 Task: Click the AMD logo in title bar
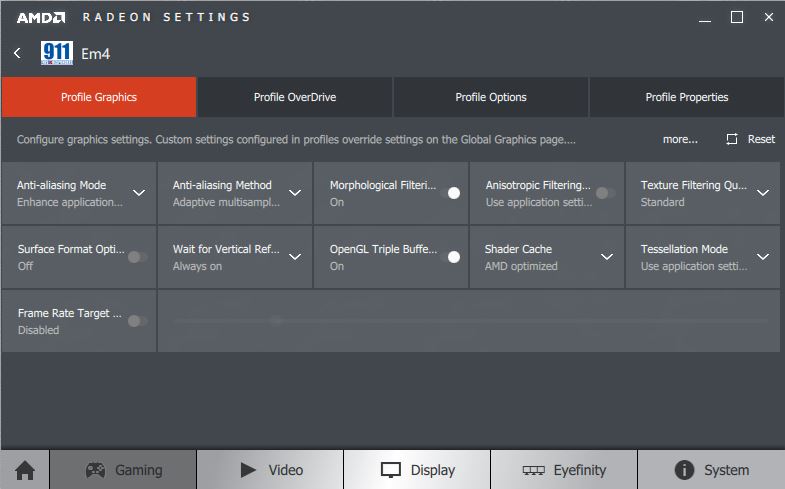41,18
